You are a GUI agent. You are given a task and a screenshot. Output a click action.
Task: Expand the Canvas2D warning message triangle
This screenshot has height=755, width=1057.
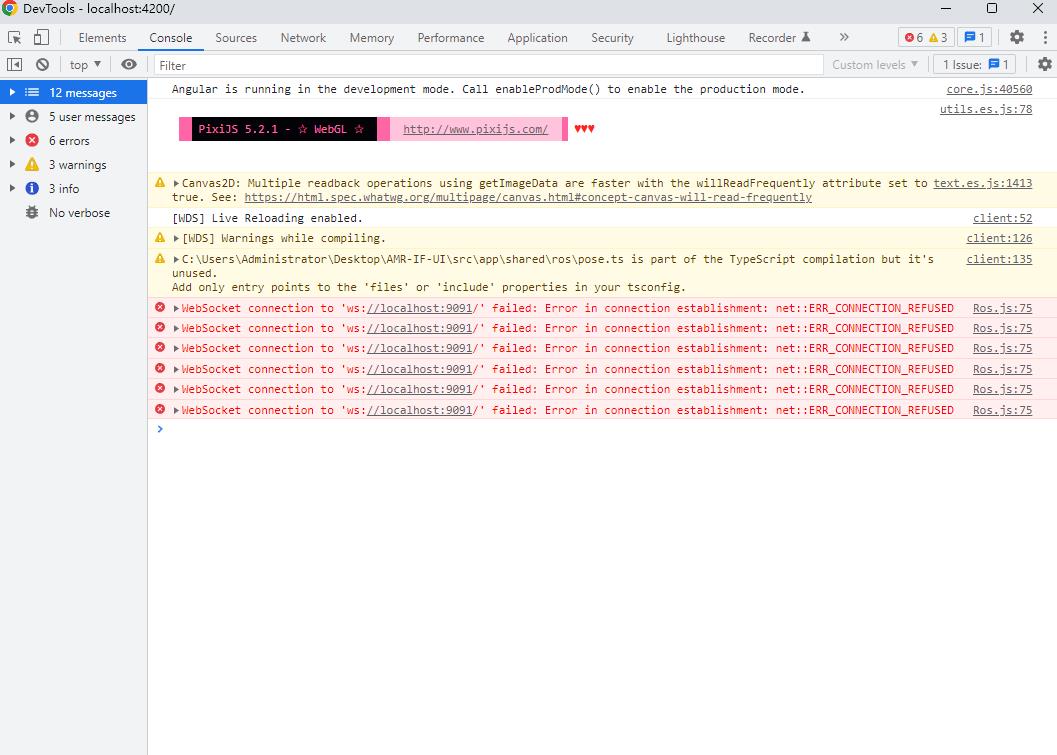(x=176, y=183)
